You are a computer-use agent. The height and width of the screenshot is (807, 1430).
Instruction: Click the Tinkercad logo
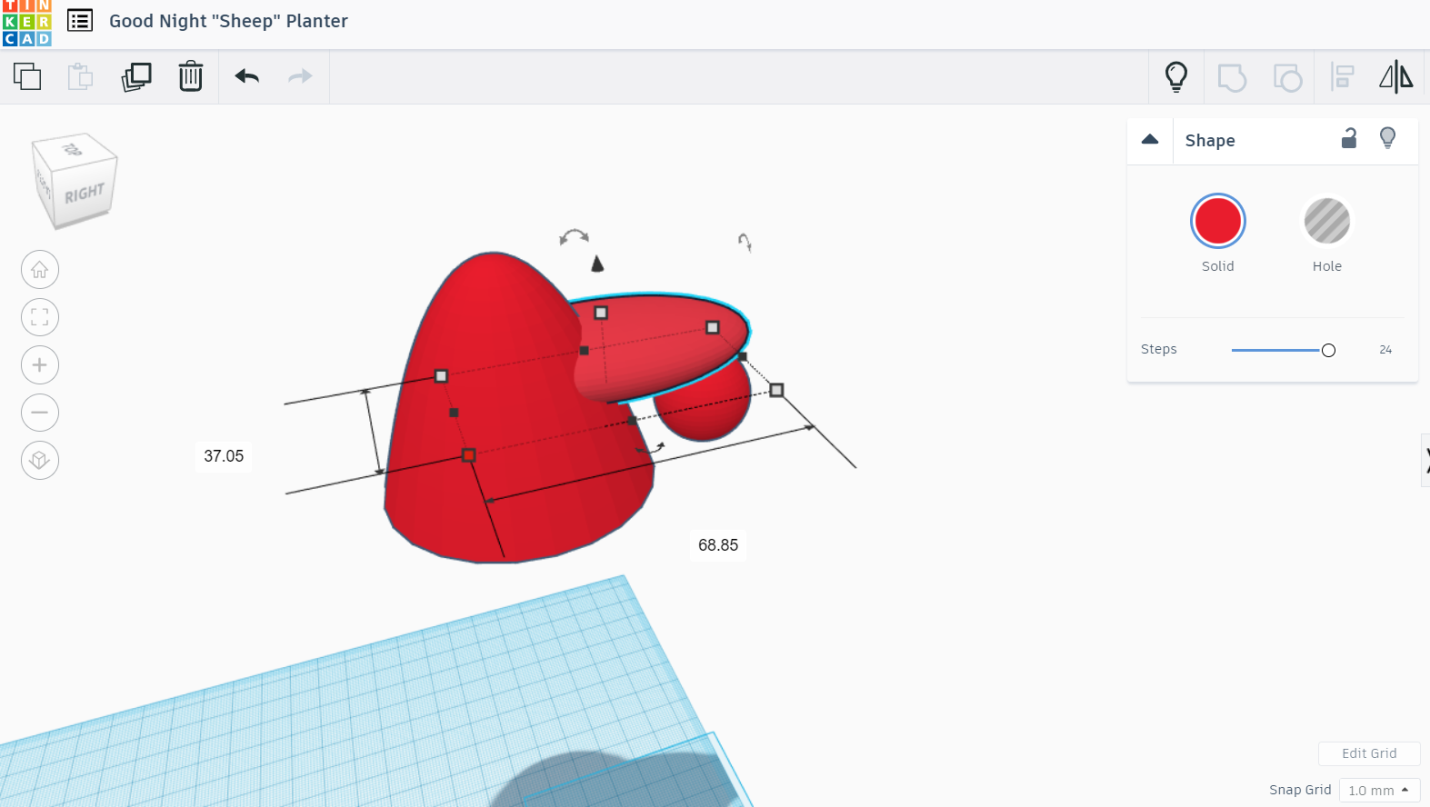click(x=26, y=23)
